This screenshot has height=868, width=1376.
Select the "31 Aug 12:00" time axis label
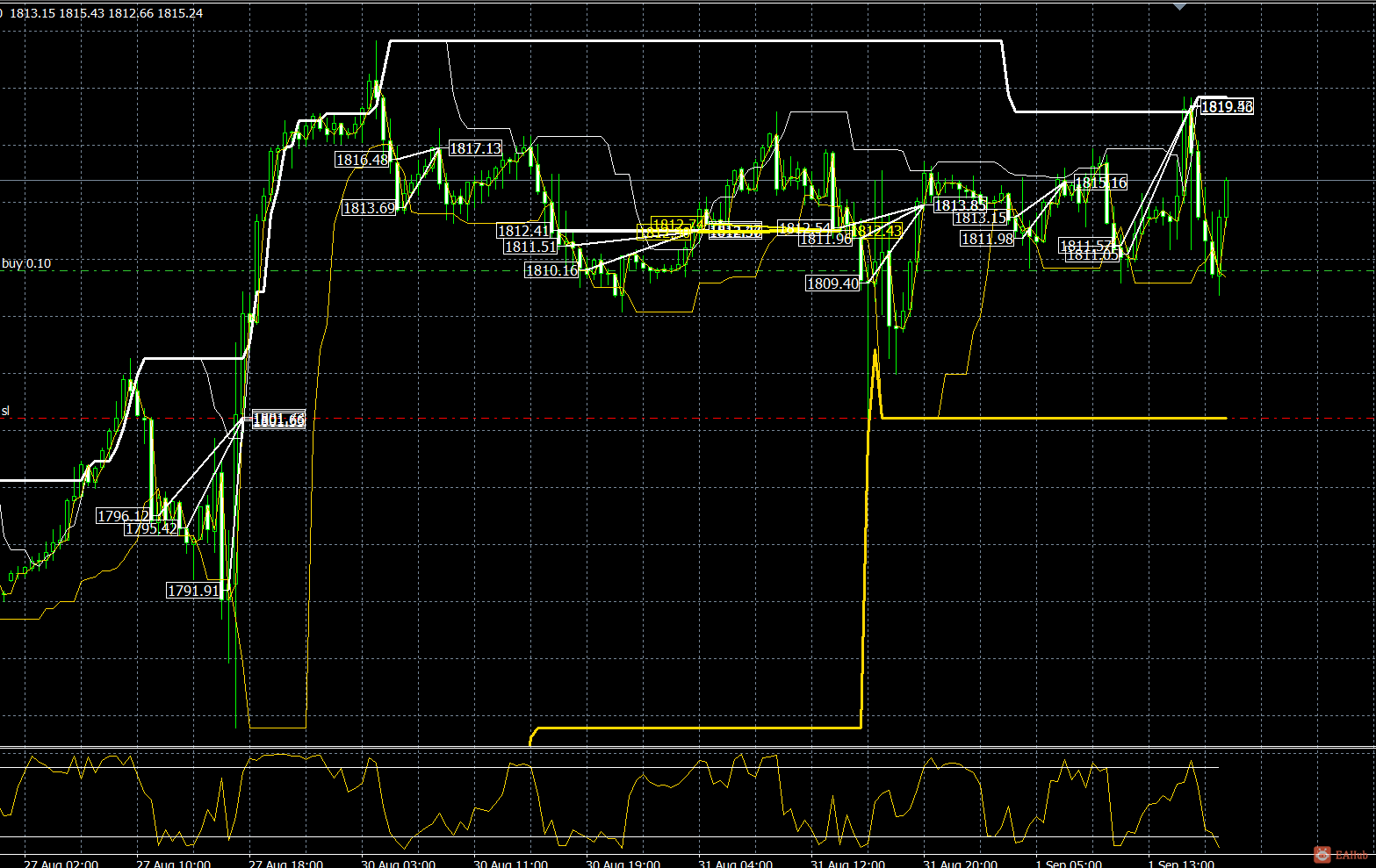[848, 863]
